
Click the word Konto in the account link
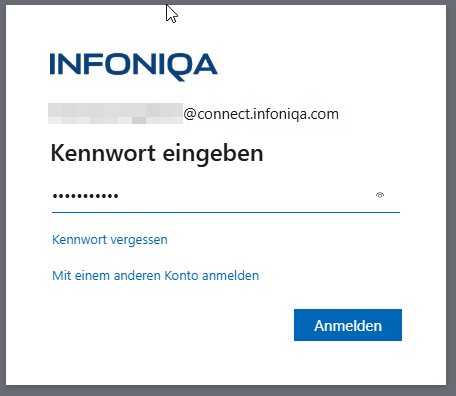coord(182,276)
